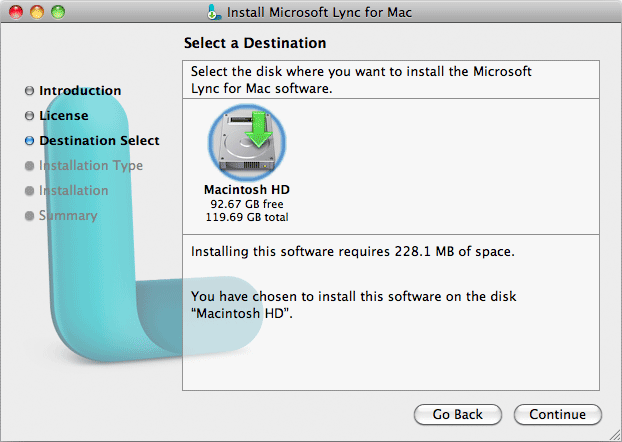
Task: Click the 'Macintosh HD' disk name
Action: click(247, 190)
